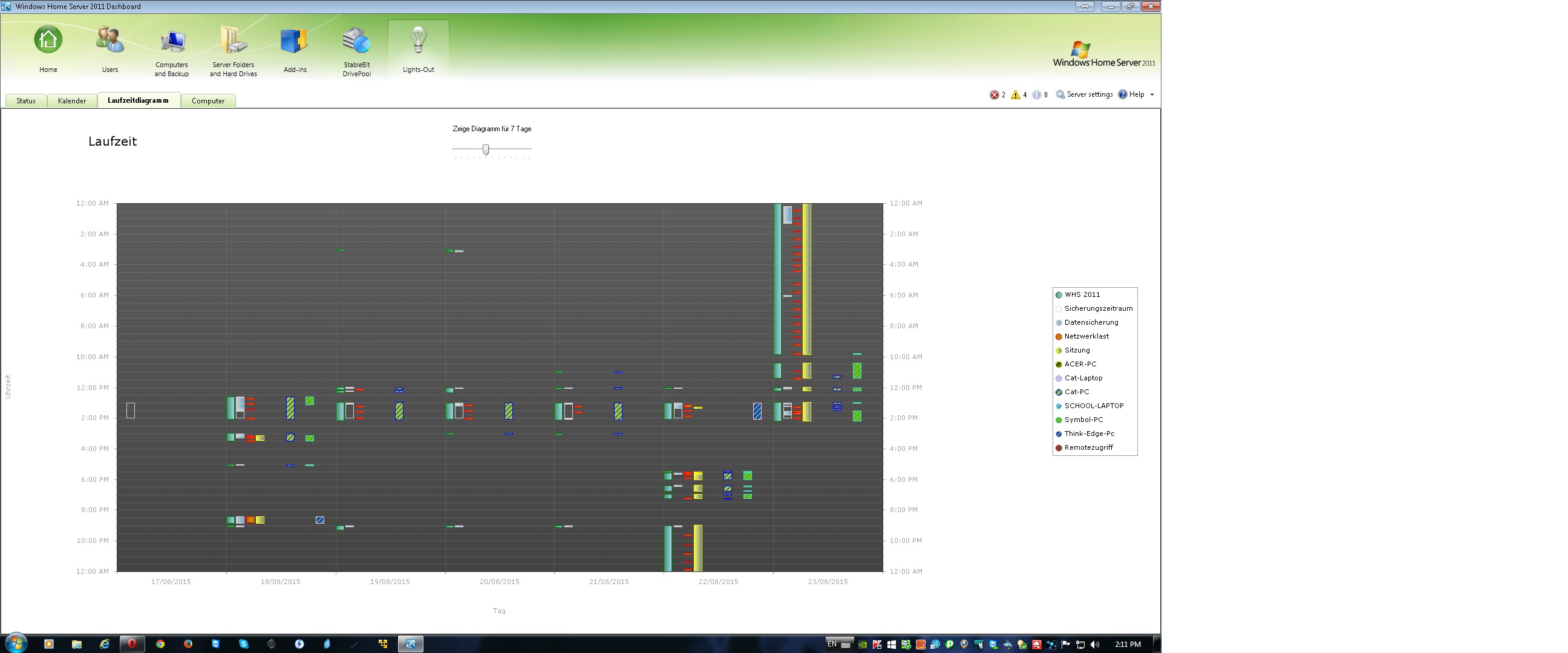
Task: Open the Users section
Action: [x=109, y=40]
